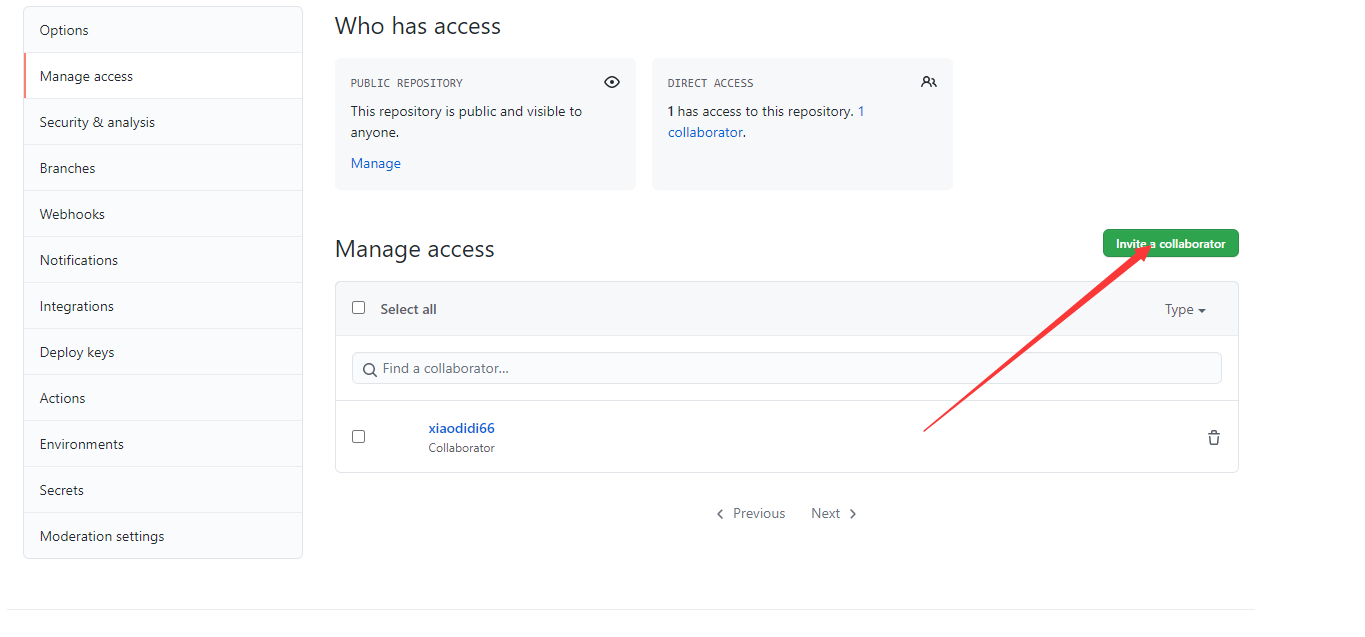Tick the Select all checkbox
The width and height of the screenshot is (1365, 637).
pyautogui.click(x=359, y=308)
